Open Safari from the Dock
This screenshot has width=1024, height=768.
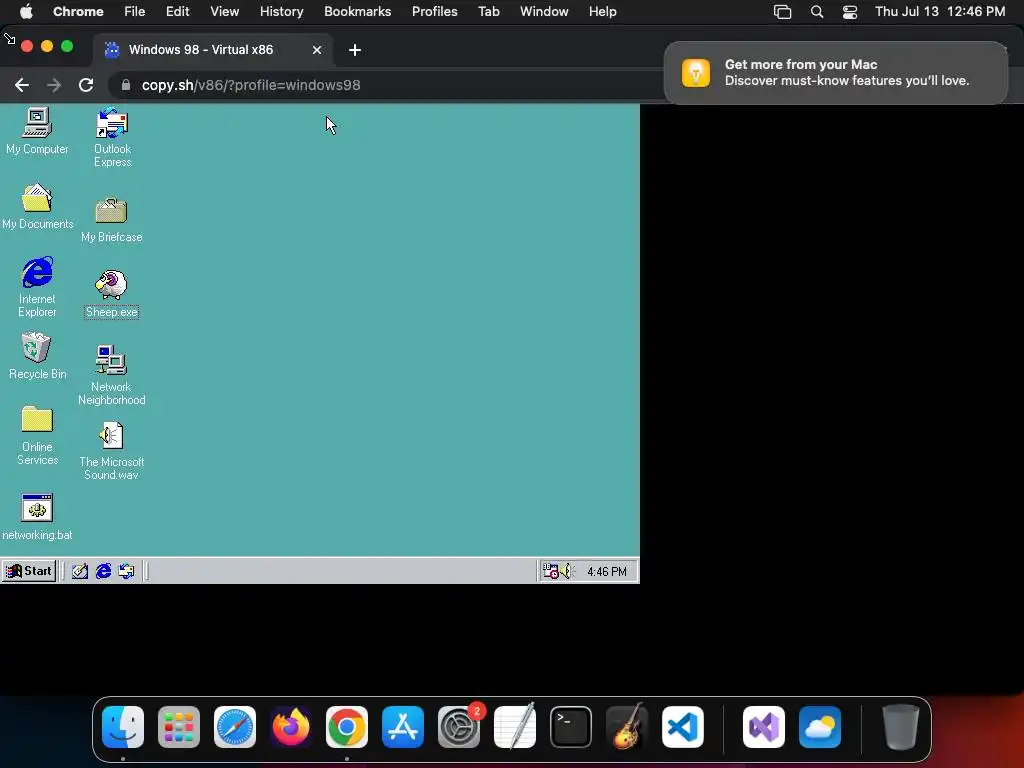(235, 727)
